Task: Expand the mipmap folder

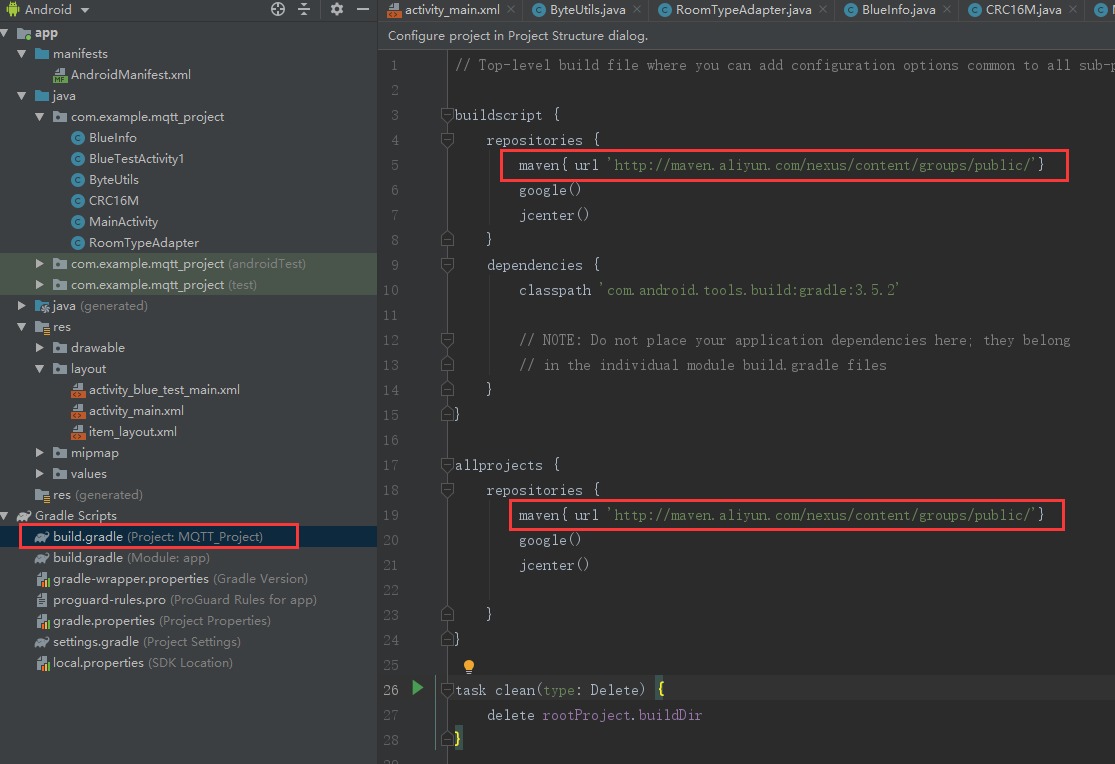Action: coord(40,452)
